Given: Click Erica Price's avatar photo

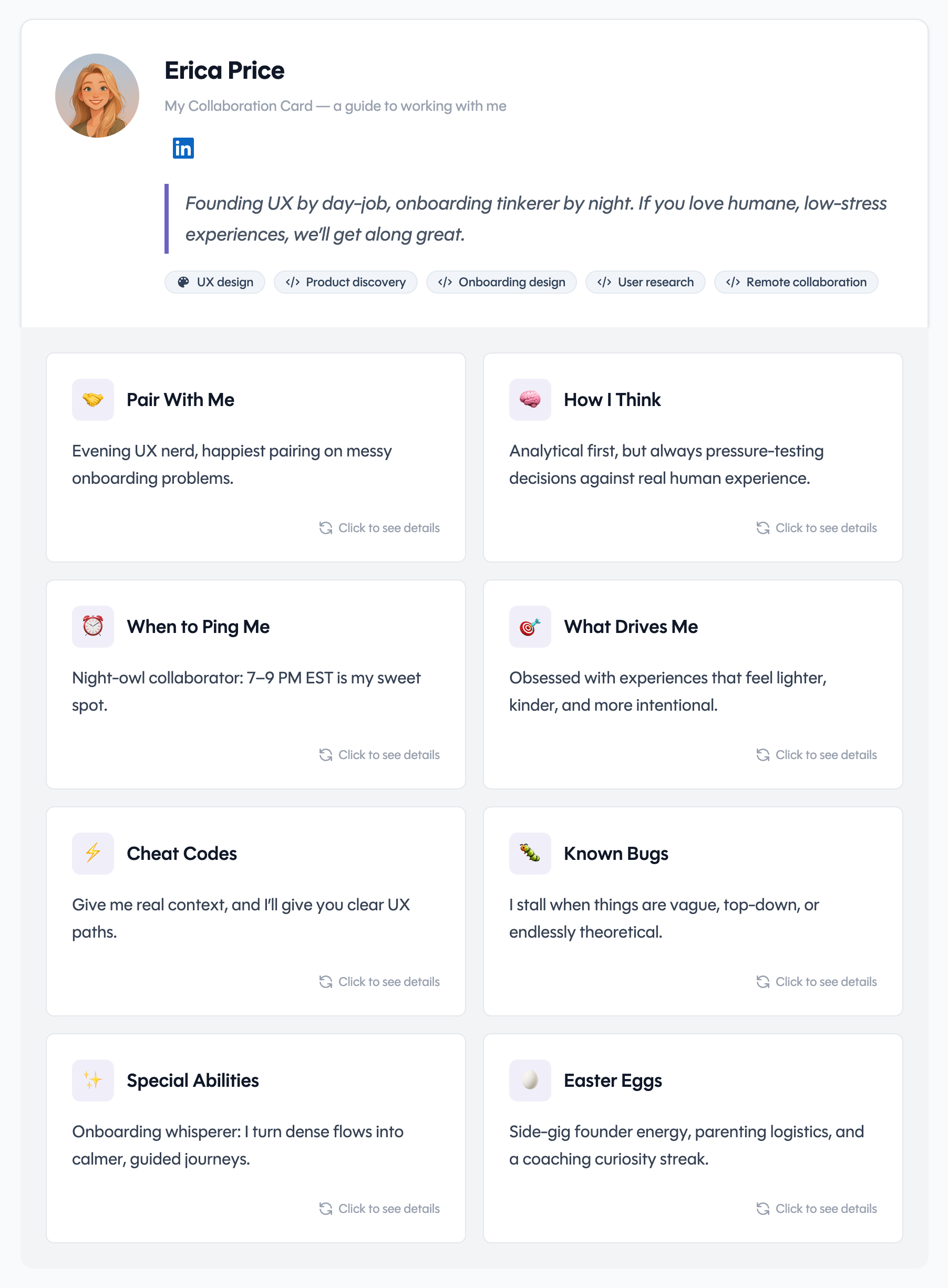Looking at the screenshot, I should pyautogui.click(x=97, y=96).
